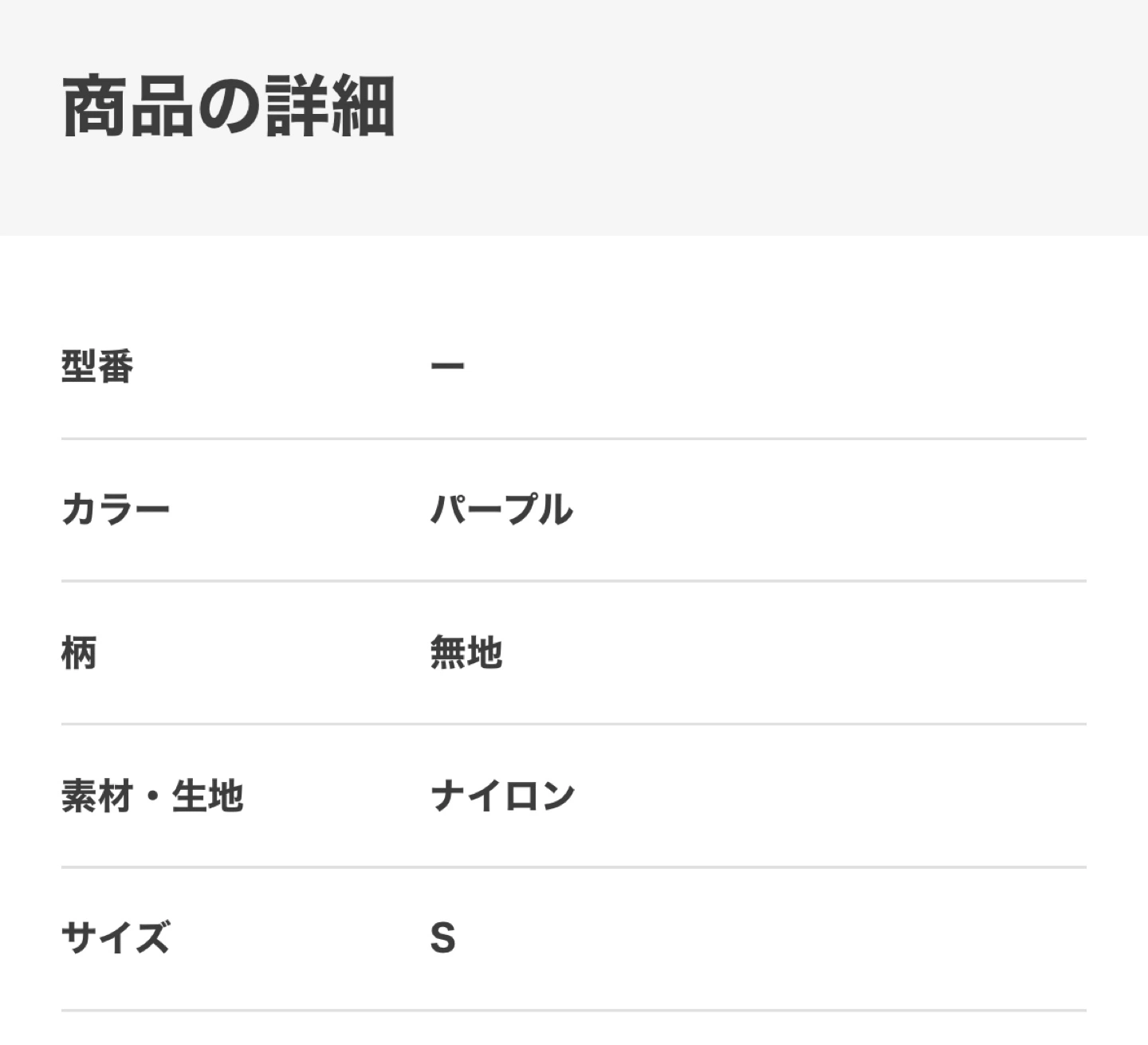Image resolution: width=1148 pixels, height=1045 pixels.
Task: Click the divider line below the サイズ row
Action: coord(574,1010)
